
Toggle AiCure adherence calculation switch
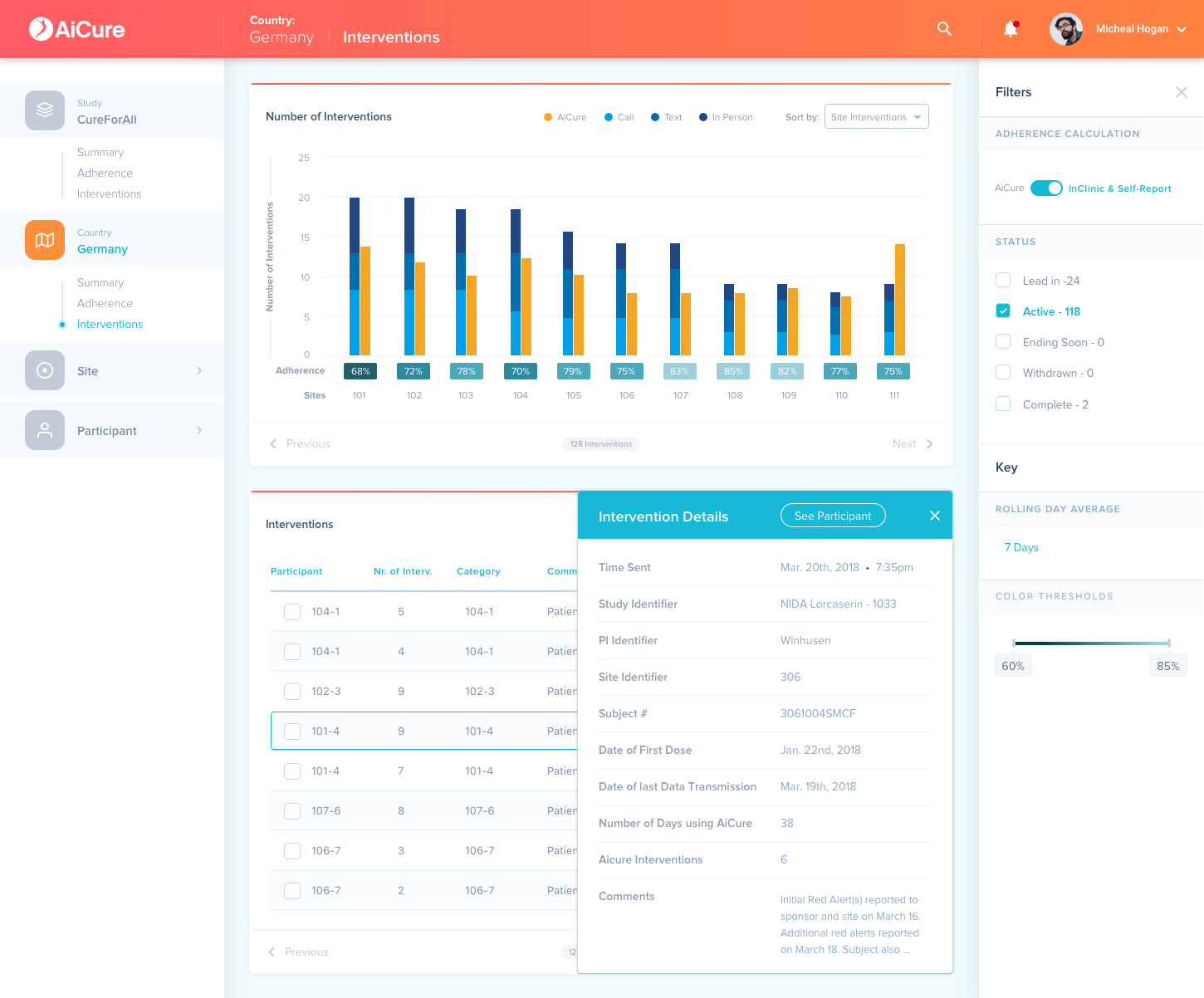click(1046, 188)
